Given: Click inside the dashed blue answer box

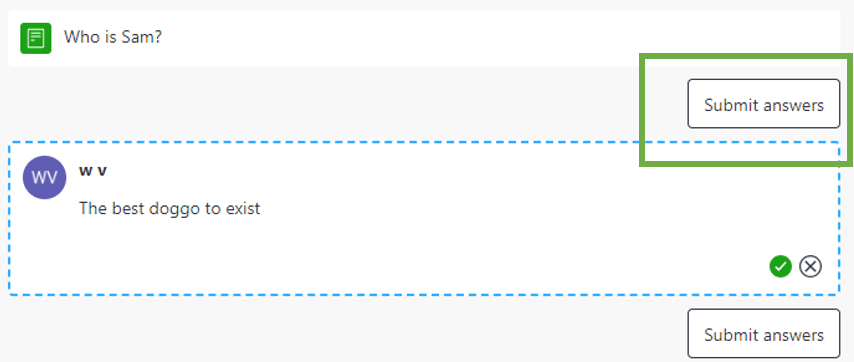Looking at the screenshot, I should tap(424, 218).
